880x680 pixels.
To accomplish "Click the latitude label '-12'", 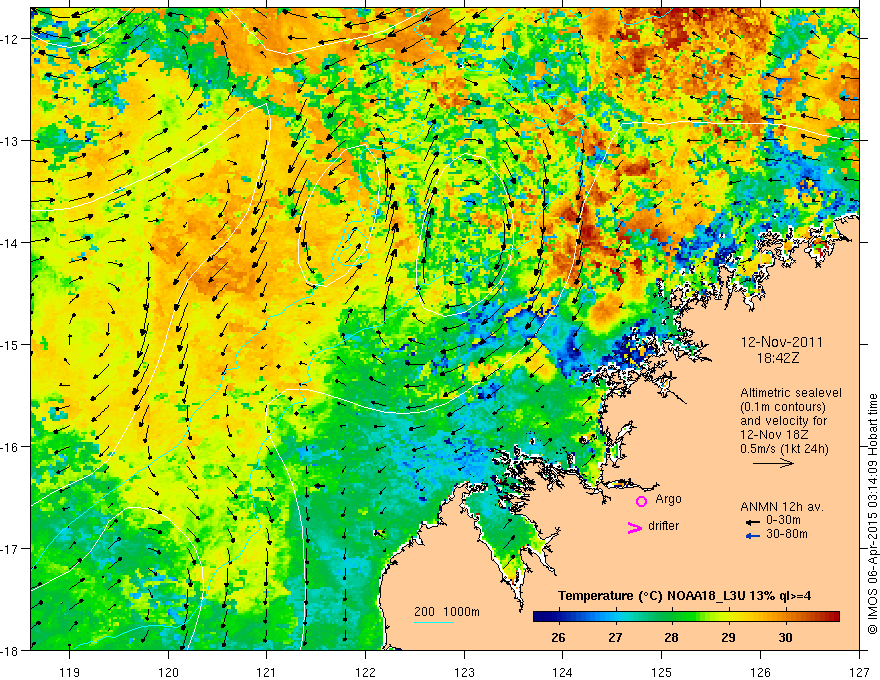I will click(10, 39).
